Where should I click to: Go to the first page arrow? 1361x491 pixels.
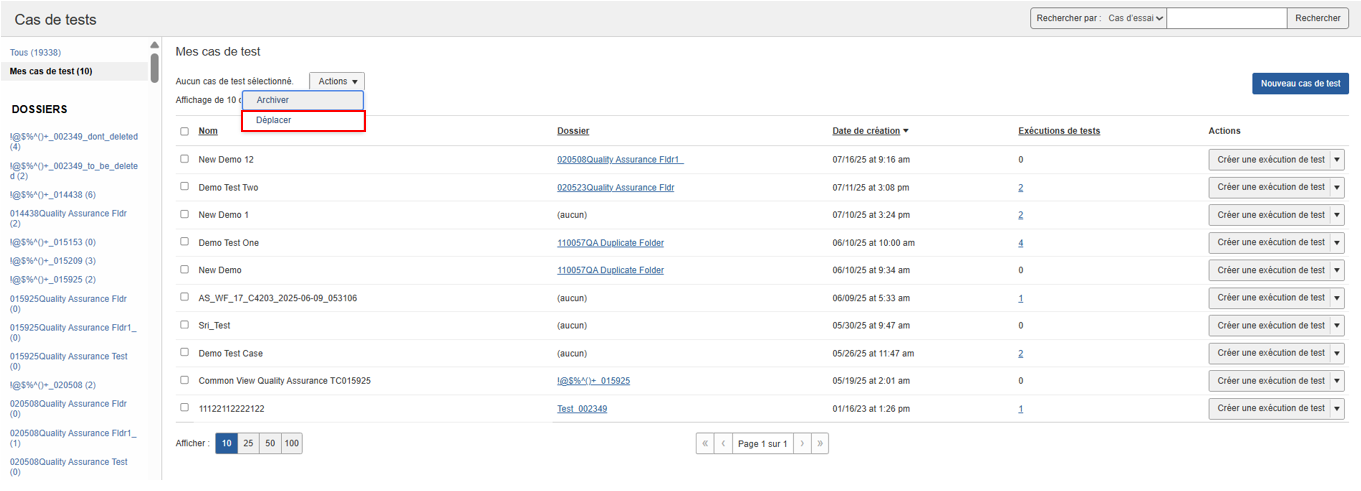[705, 444]
